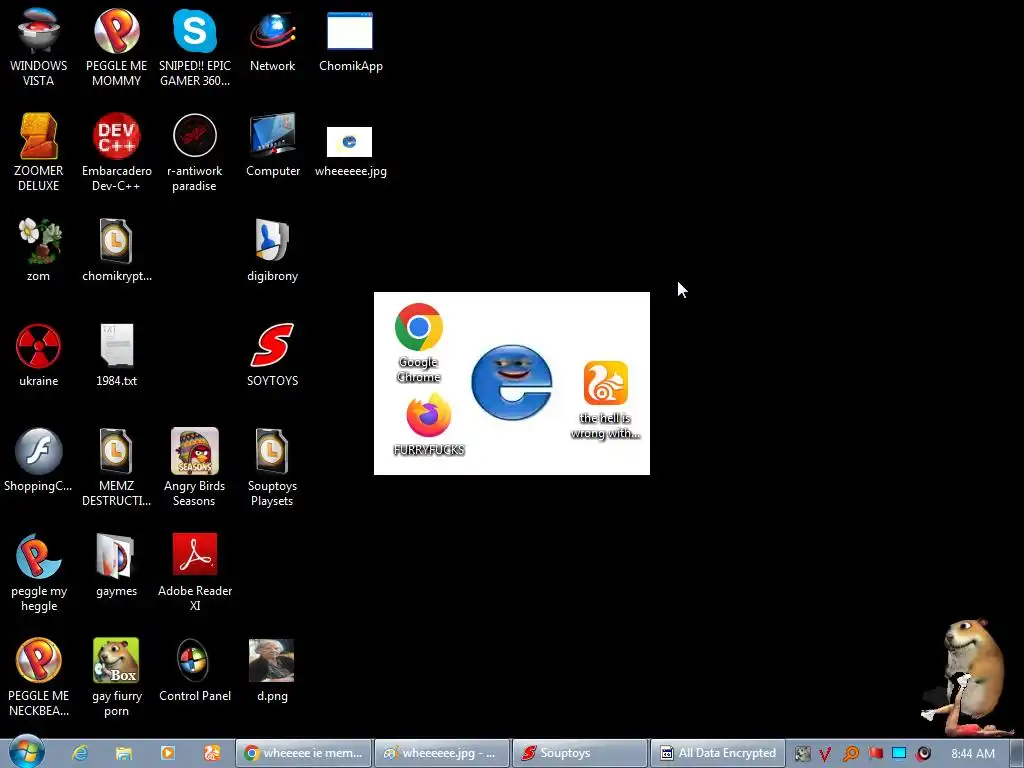Click the orange magnifier tray icon
This screenshot has height=768, width=1024.
click(x=850, y=754)
